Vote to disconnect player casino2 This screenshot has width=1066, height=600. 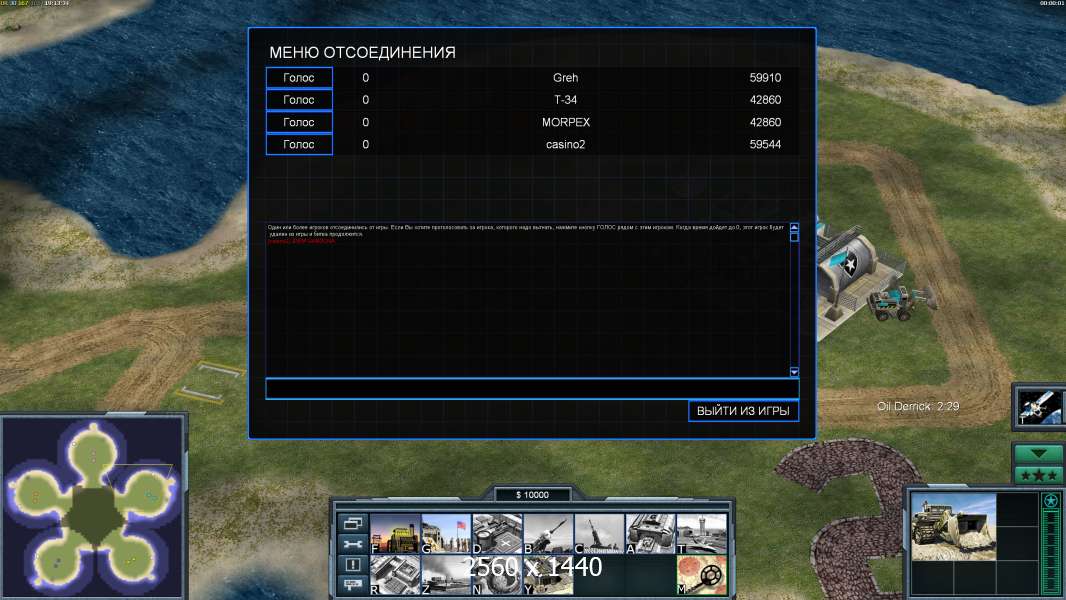pos(299,144)
